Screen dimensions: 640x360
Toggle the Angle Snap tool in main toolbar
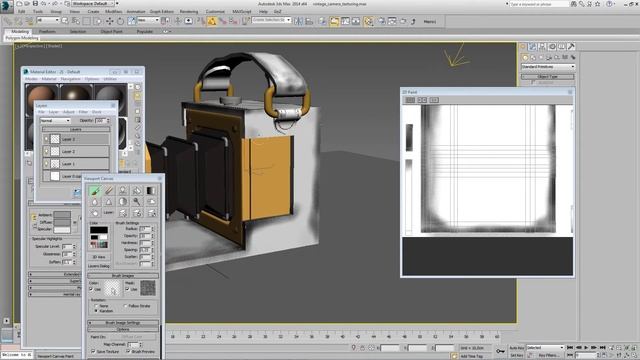[x=212, y=21]
